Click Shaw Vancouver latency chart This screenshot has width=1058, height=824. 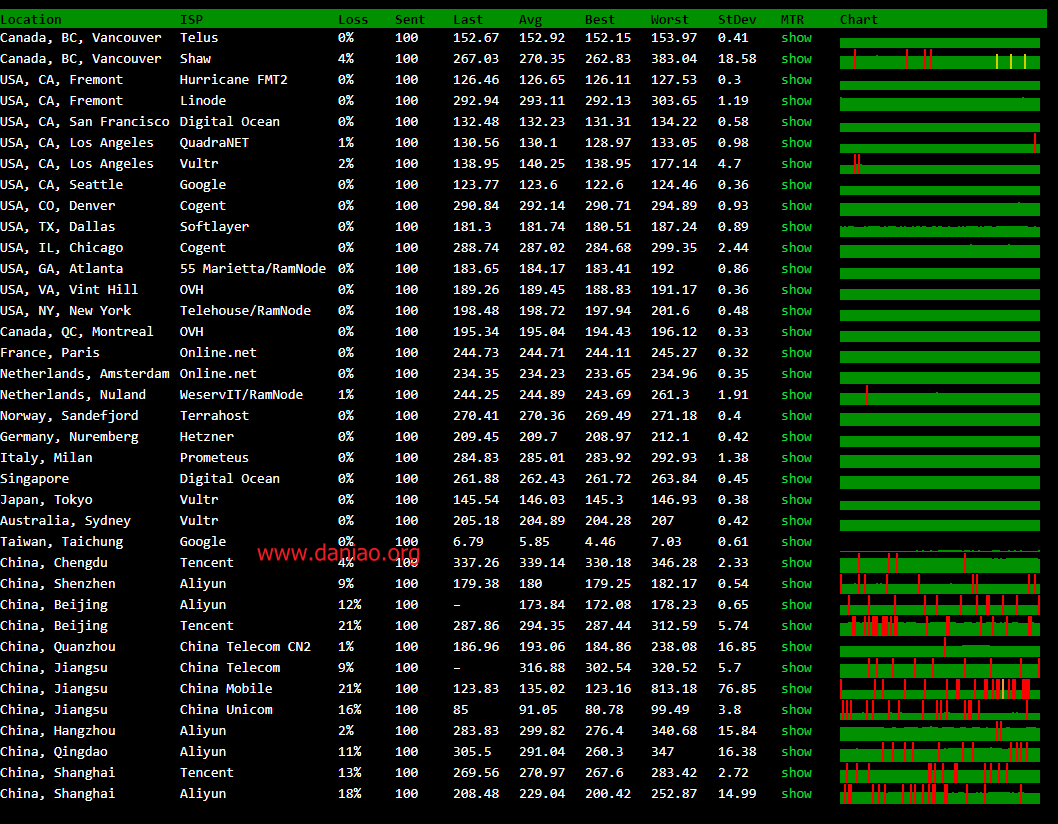click(940, 59)
